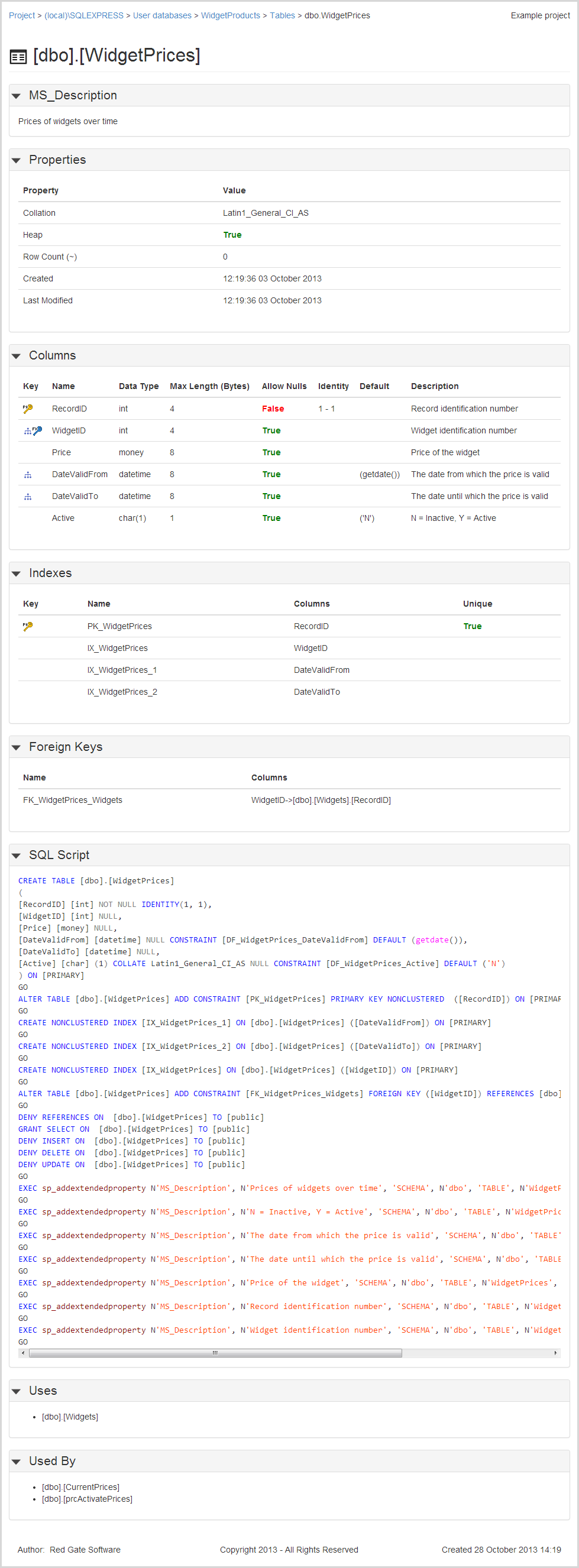The height and width of the screenshot is (1568, 579).
Task: Click right arrow of SQL script scrollbar
Action: (x=555, y=1353)
